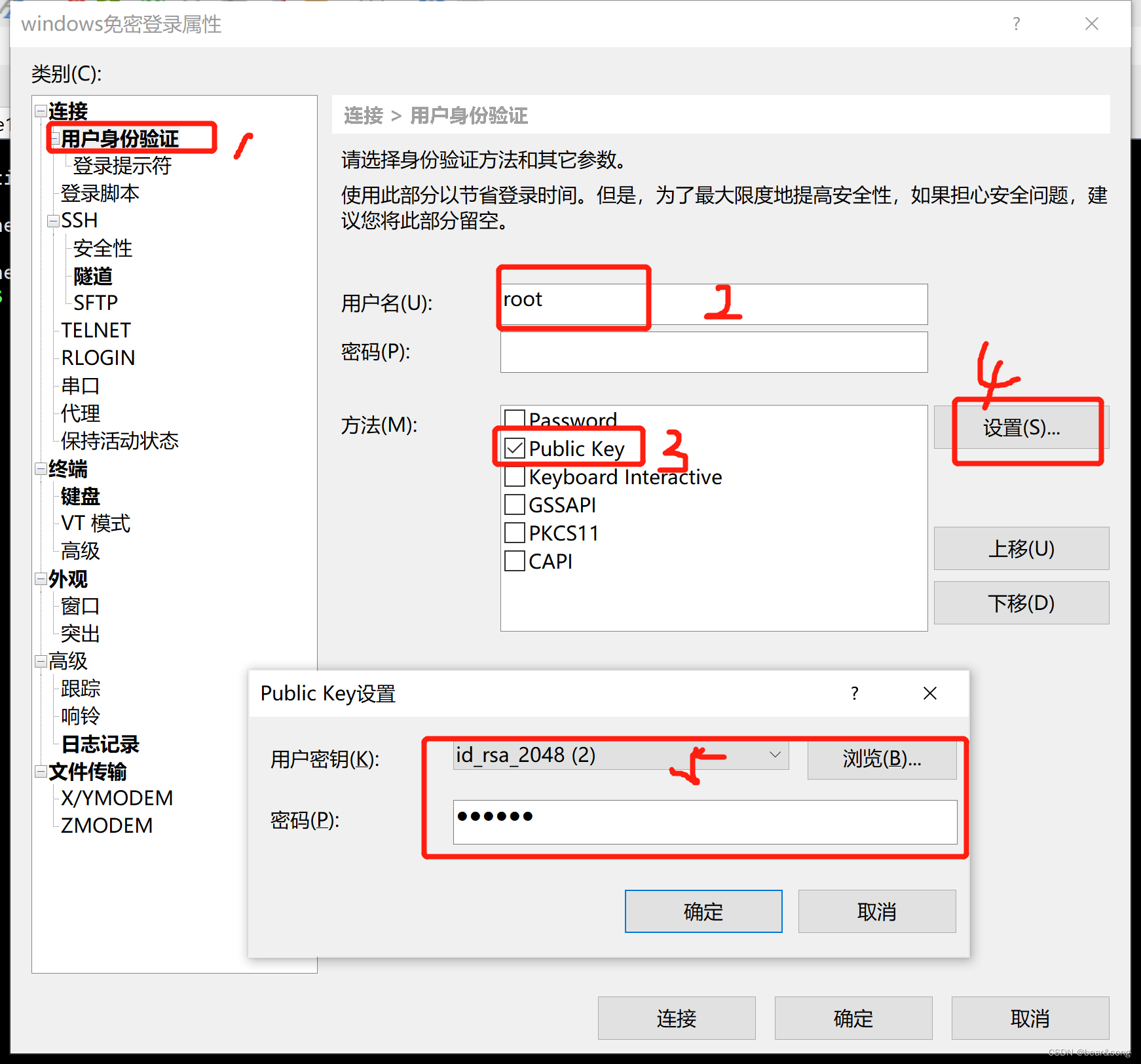Open the SFTP settings page
1141x1064 pixels.
tap(96, 302)
